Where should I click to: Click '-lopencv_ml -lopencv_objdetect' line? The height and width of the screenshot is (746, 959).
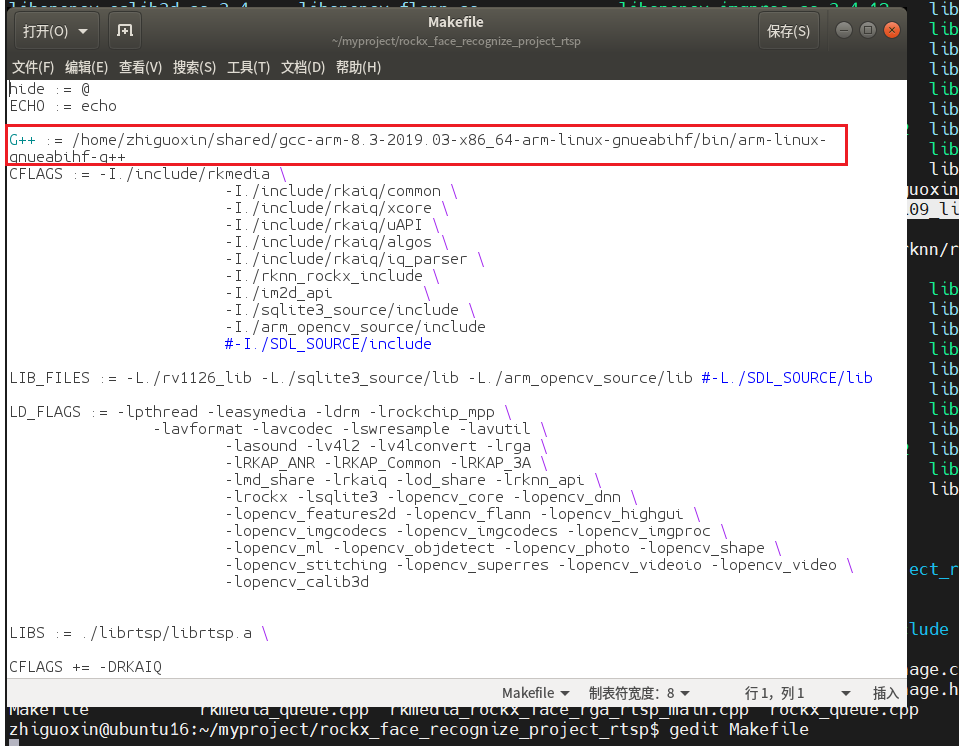pyautogui.click(x=503, y=548)
